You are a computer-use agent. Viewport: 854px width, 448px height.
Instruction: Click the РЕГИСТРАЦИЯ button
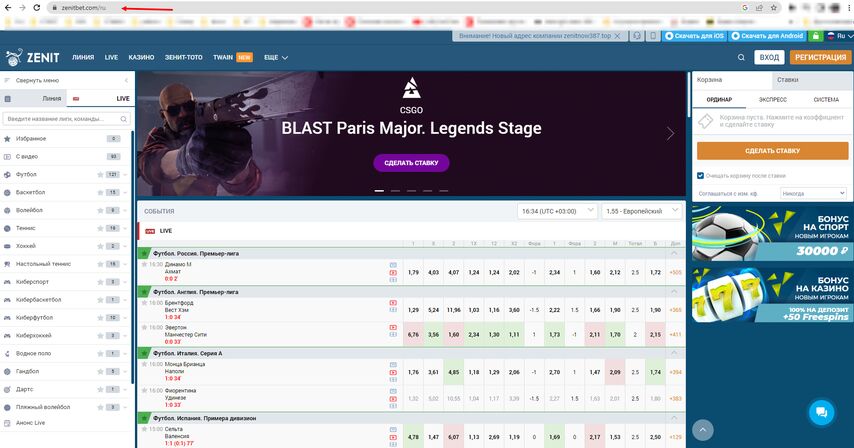point(820,57)
